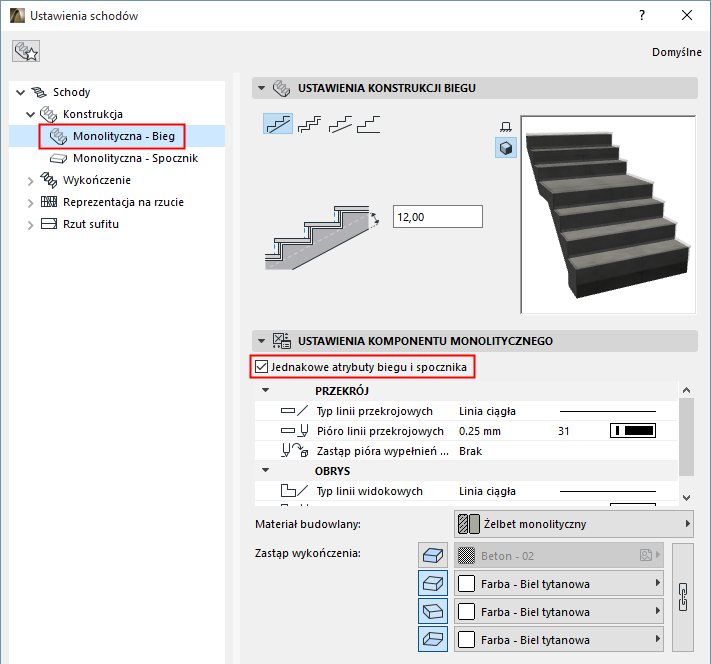711x664 pixels.
Task: Toggle third surface override icon button
Action: coord(433,611)
